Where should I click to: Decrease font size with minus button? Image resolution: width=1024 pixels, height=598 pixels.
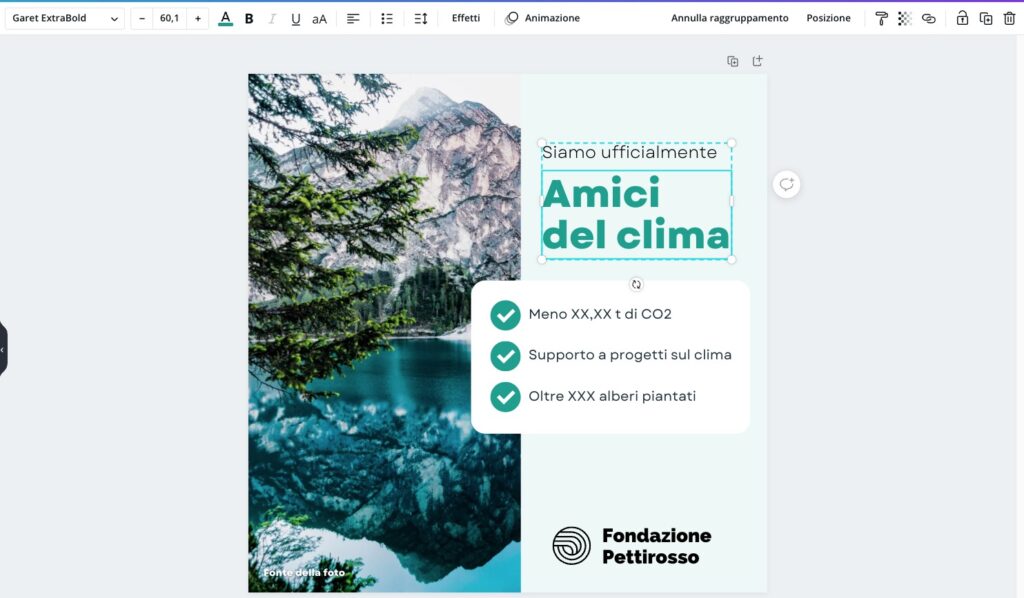click(142, 18)
